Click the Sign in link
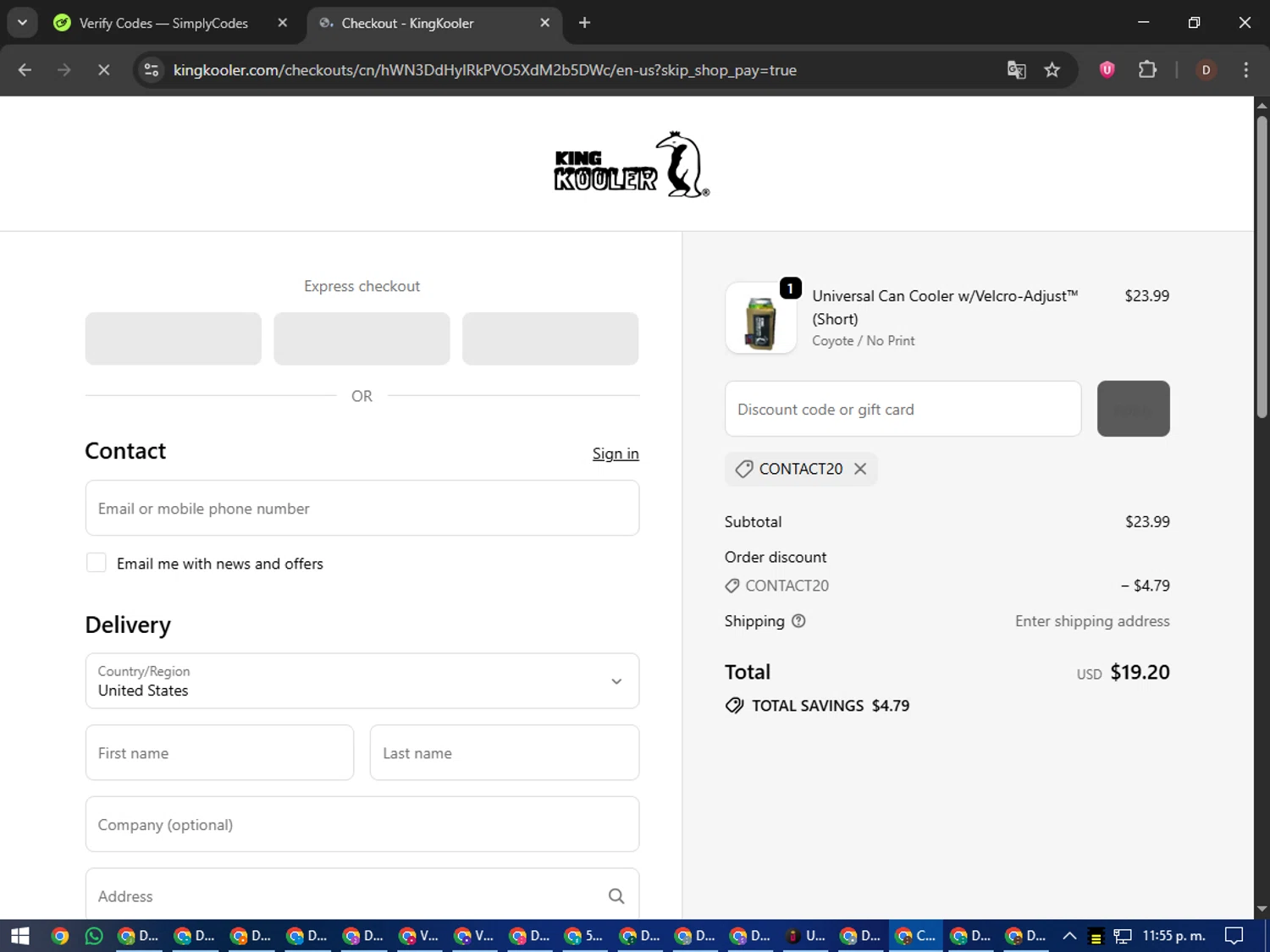Viewport: 1270px width, 952px height. click(x=616, y=454)
